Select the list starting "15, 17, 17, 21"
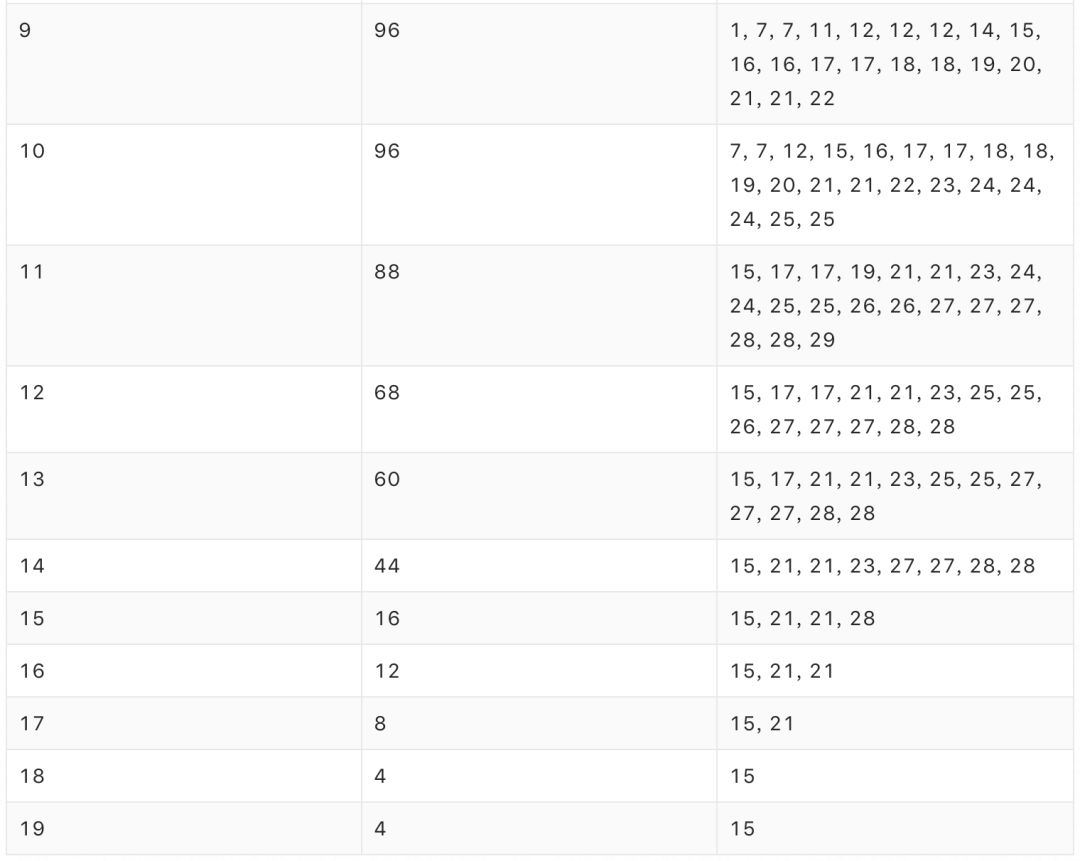Screen dimensions: 1080x861 (886, 409)
